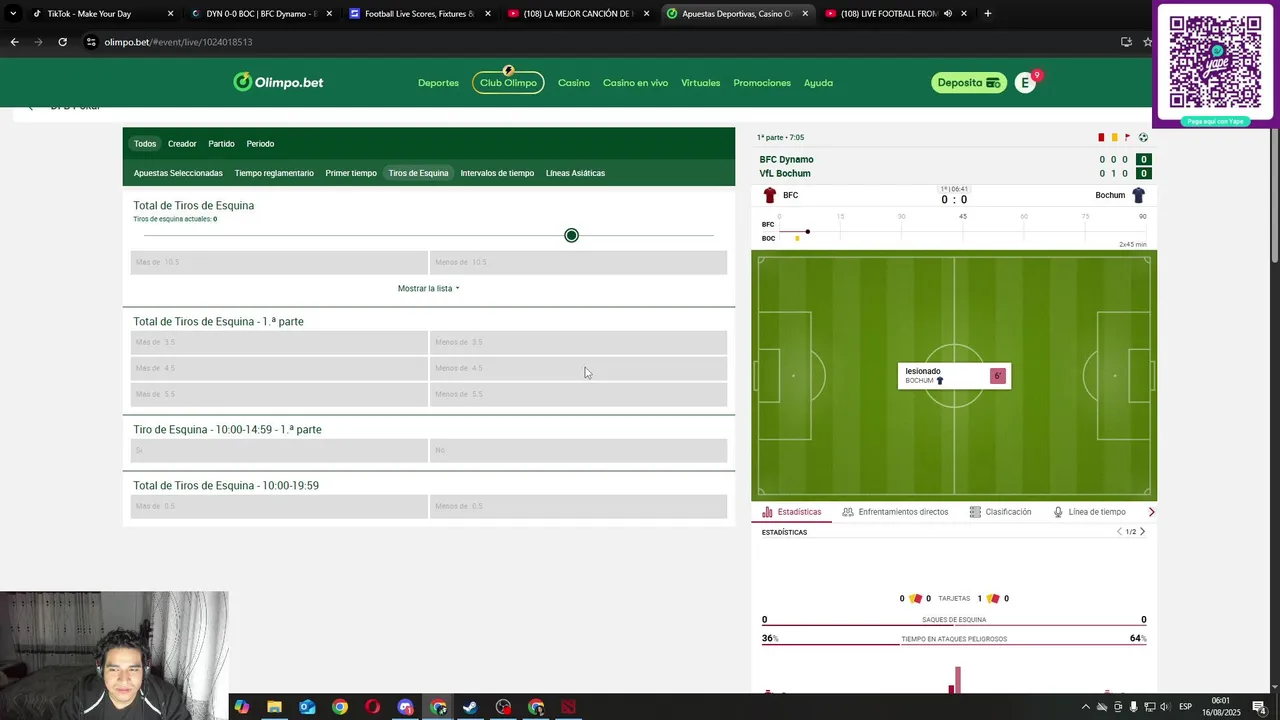1280x720 pixels.
Task: Click the soccer ball icon in match header
Action: (x=1143, y=137)
